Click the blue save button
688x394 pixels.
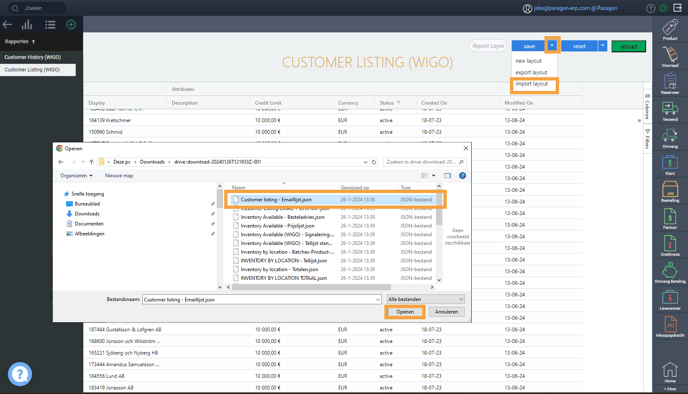point(529,46)
